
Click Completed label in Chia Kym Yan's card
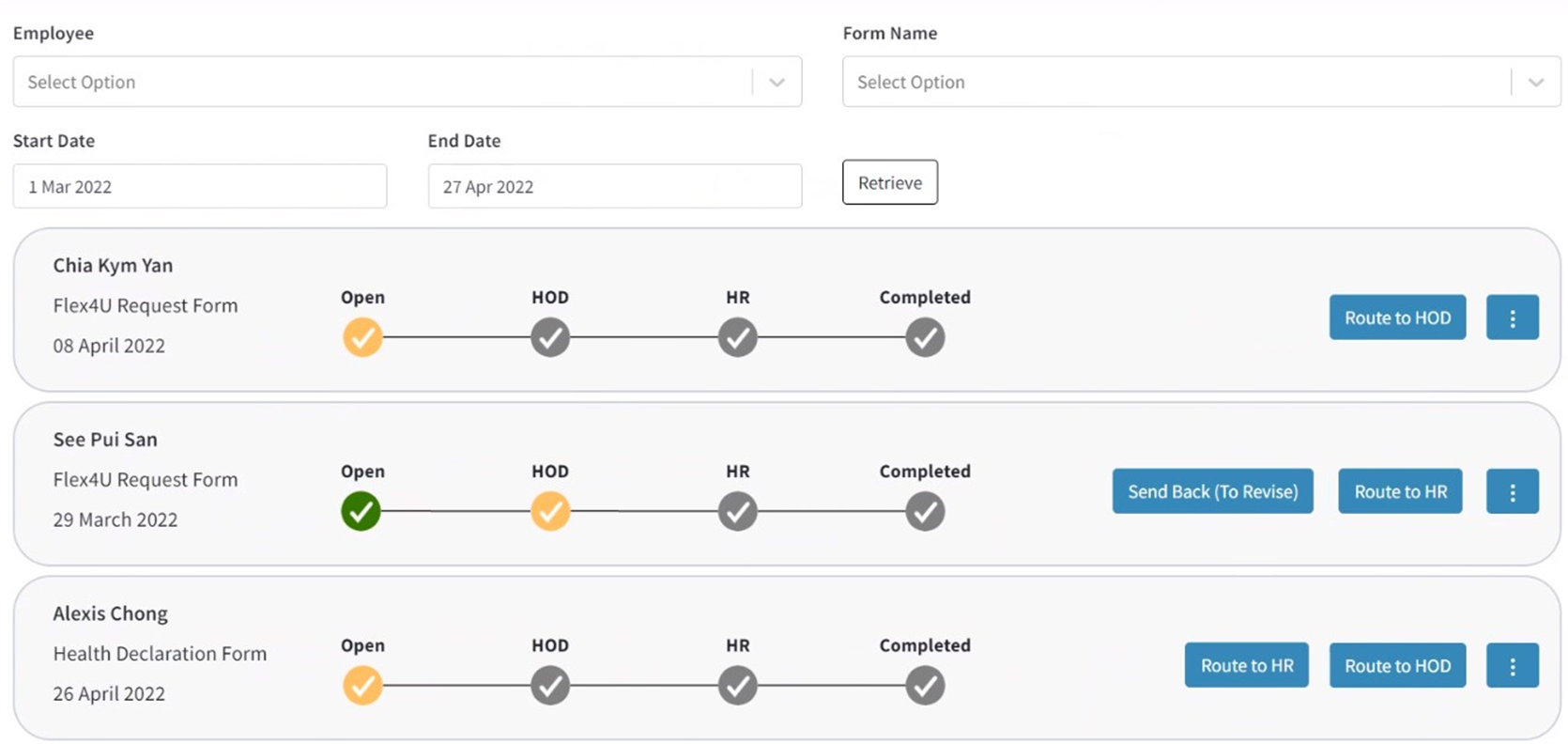click(925, 298)
